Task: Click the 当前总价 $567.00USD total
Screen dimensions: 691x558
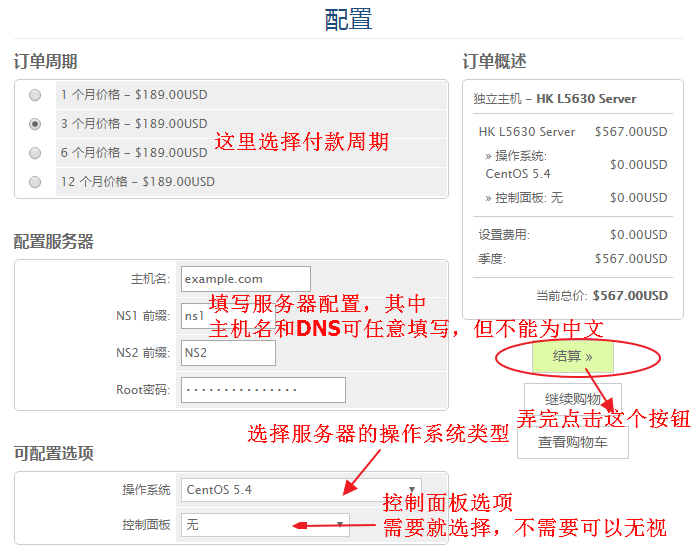Action: click(x=630, y=296)
